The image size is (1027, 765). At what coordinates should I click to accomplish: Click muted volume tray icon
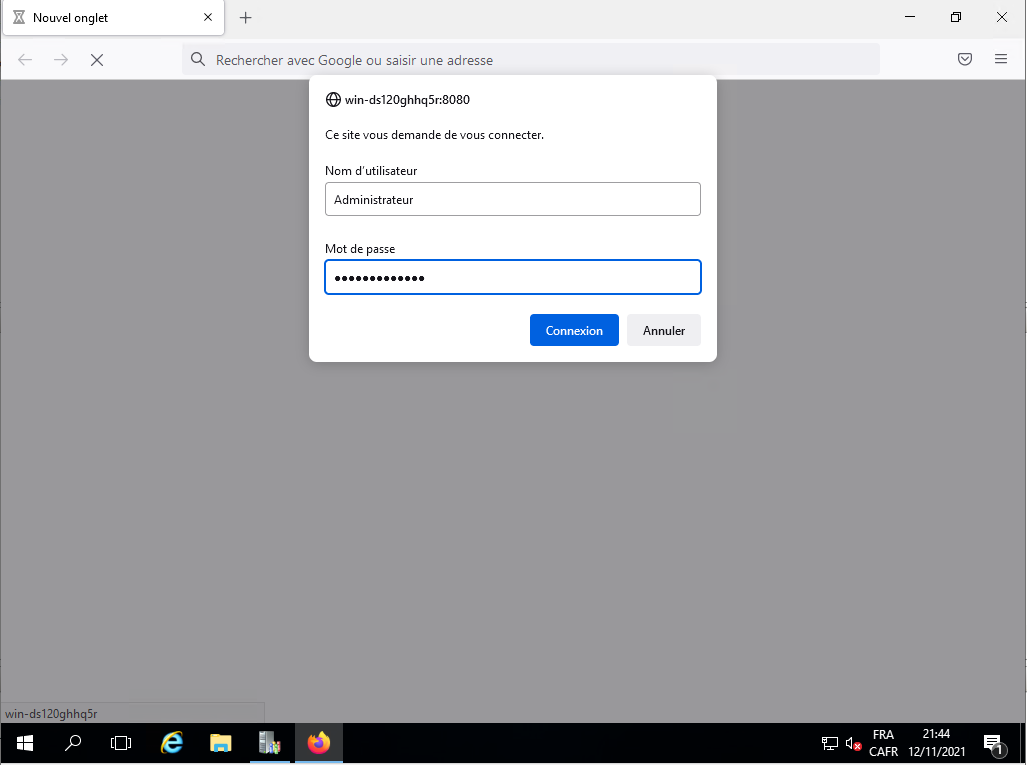click(853, 743)
